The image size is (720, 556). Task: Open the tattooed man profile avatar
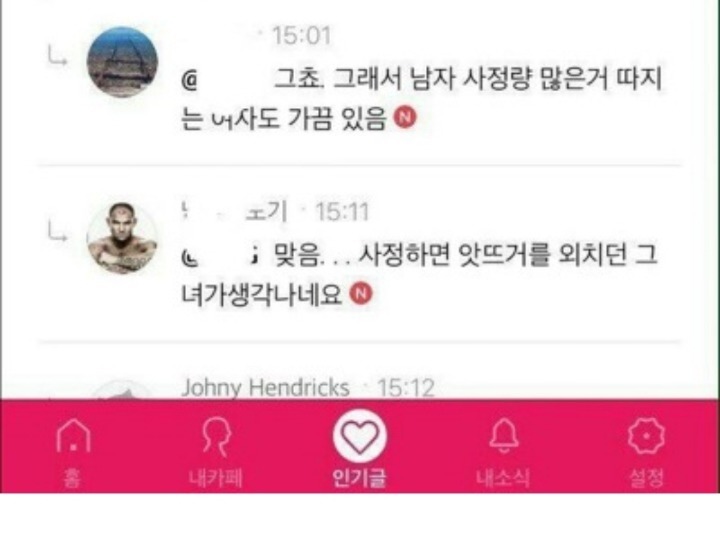coord(122,238)
